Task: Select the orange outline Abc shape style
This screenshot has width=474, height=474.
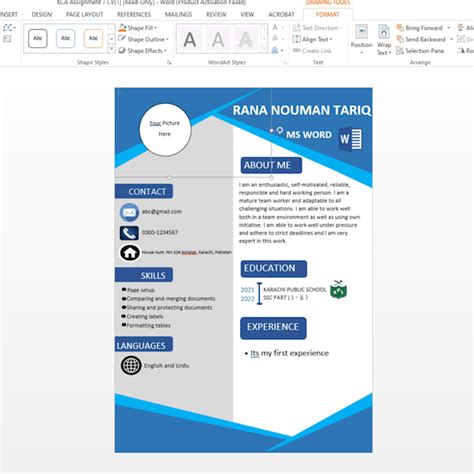Action: pos(93,38)
